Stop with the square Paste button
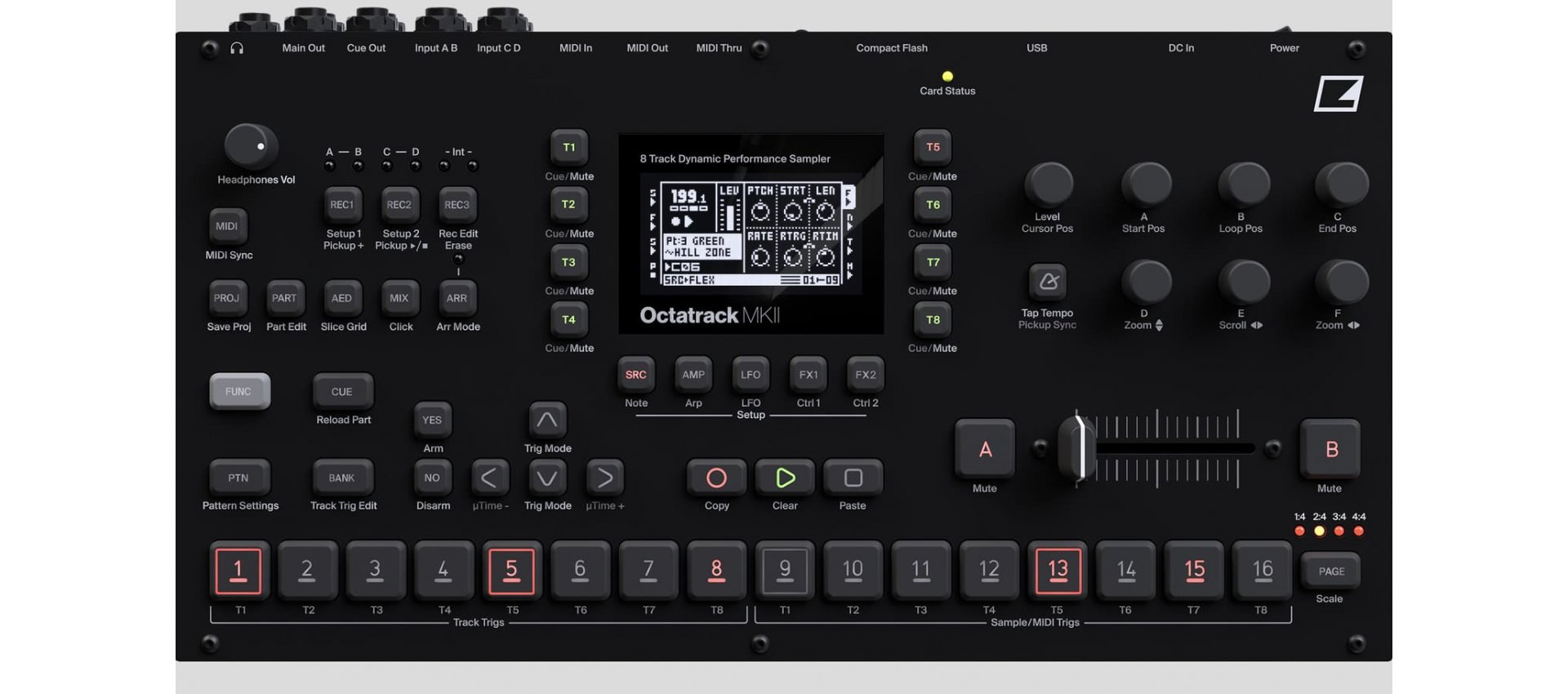The width and height of the screenshot is (1568, 694). pos(853,478)
